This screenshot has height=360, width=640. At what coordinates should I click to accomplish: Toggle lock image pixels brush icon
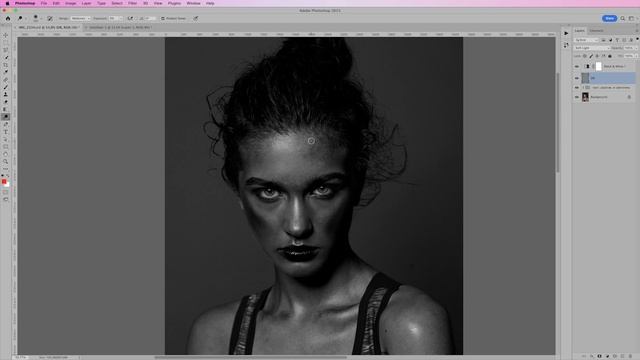click(x=591, y=56)
